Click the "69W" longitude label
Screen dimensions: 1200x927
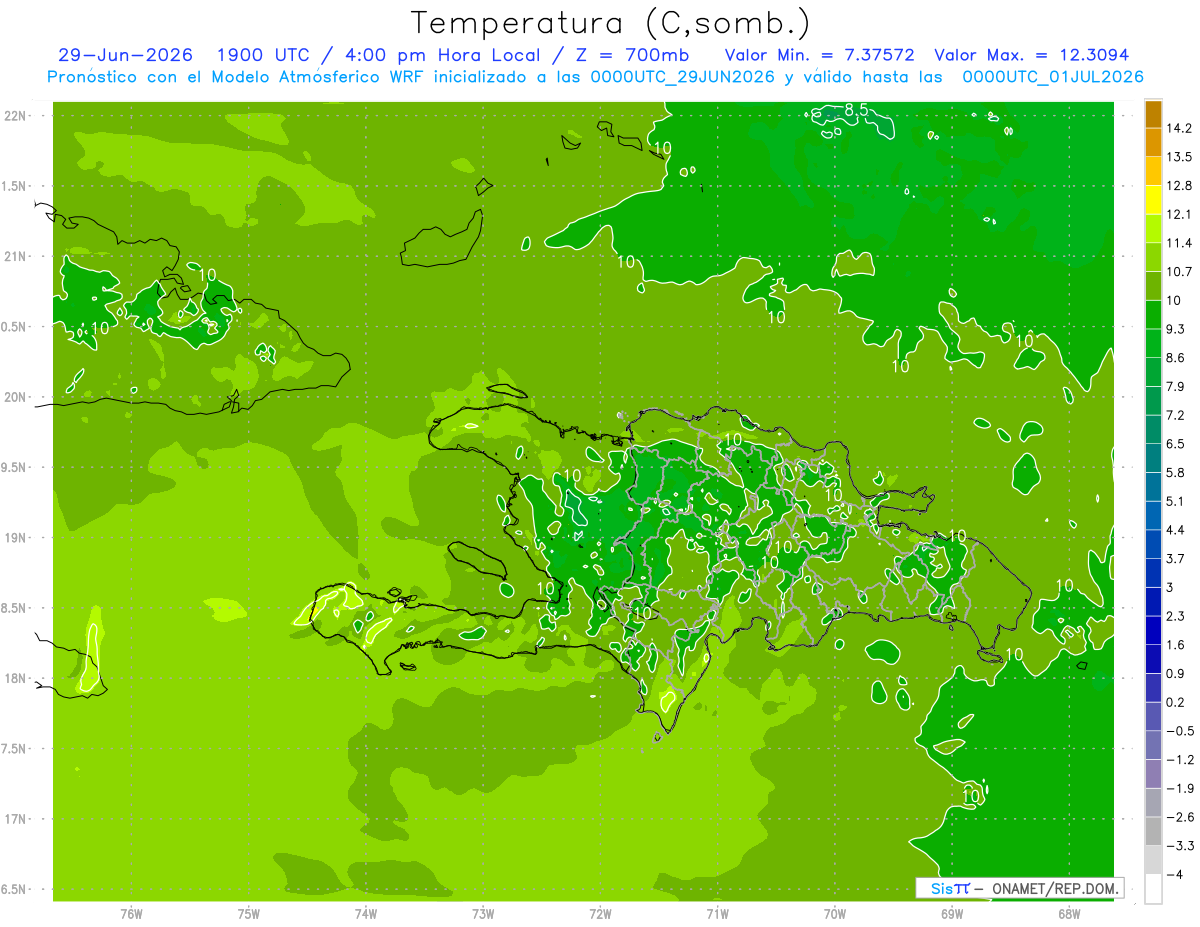952,913
